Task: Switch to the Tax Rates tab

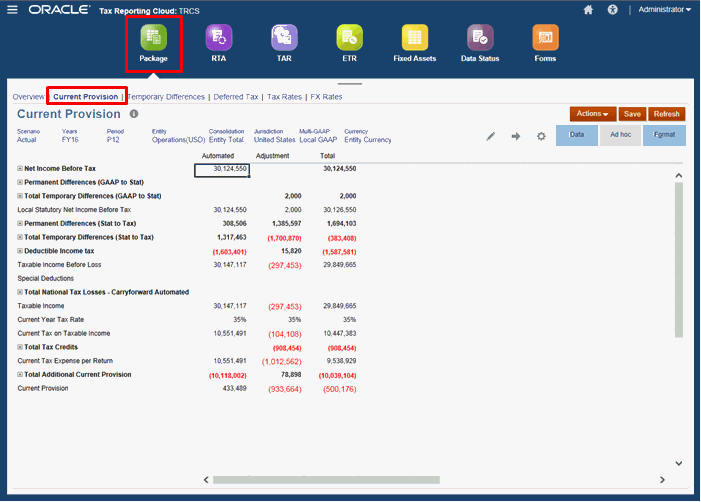Action: coord(284,97)
